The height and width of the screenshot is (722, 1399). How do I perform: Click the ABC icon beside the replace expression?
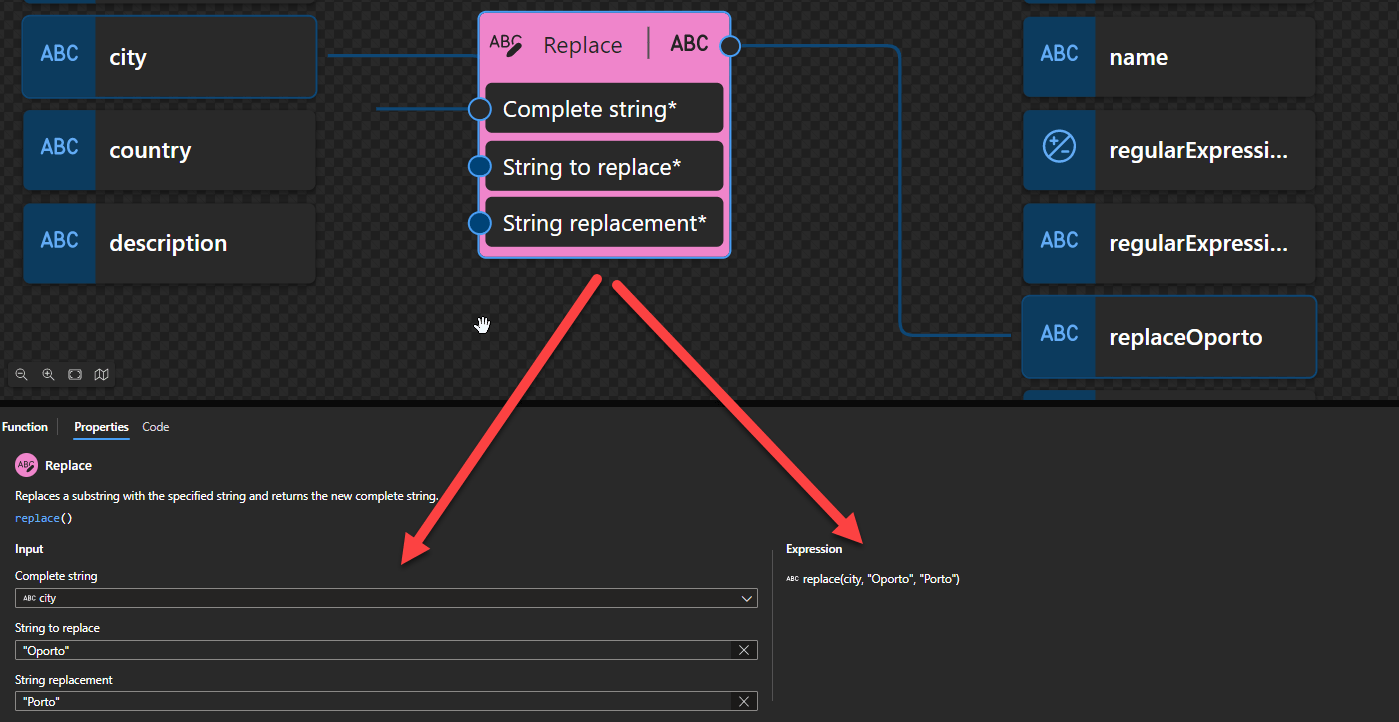tap(791, 578)
